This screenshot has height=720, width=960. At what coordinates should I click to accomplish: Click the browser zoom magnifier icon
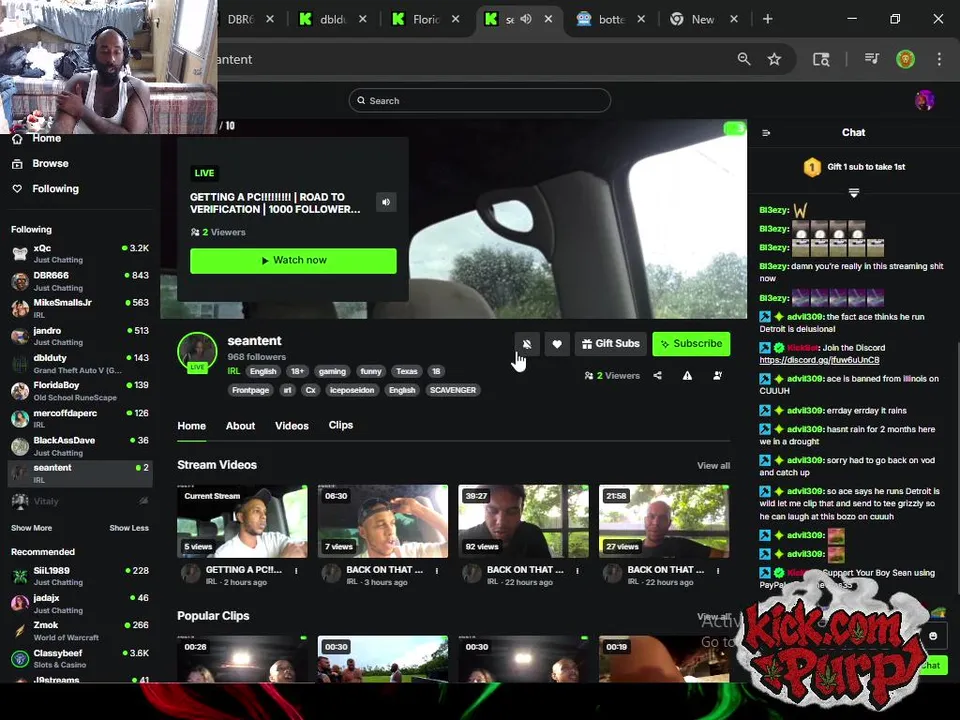click(x=744, y=59)
